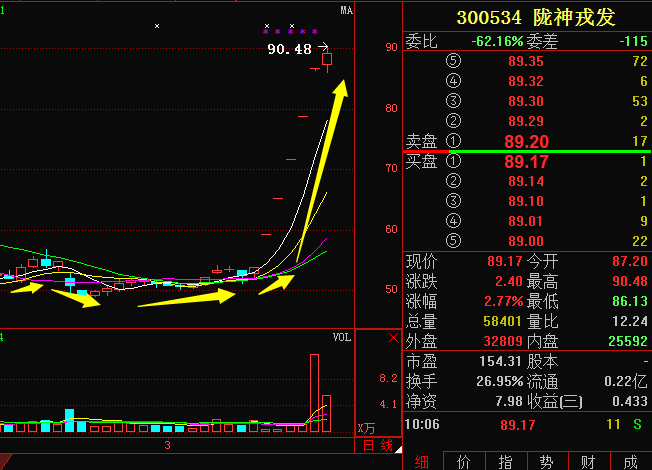
Task: Click the 90.48 high price label on the chart
Action: click(289, 48)
